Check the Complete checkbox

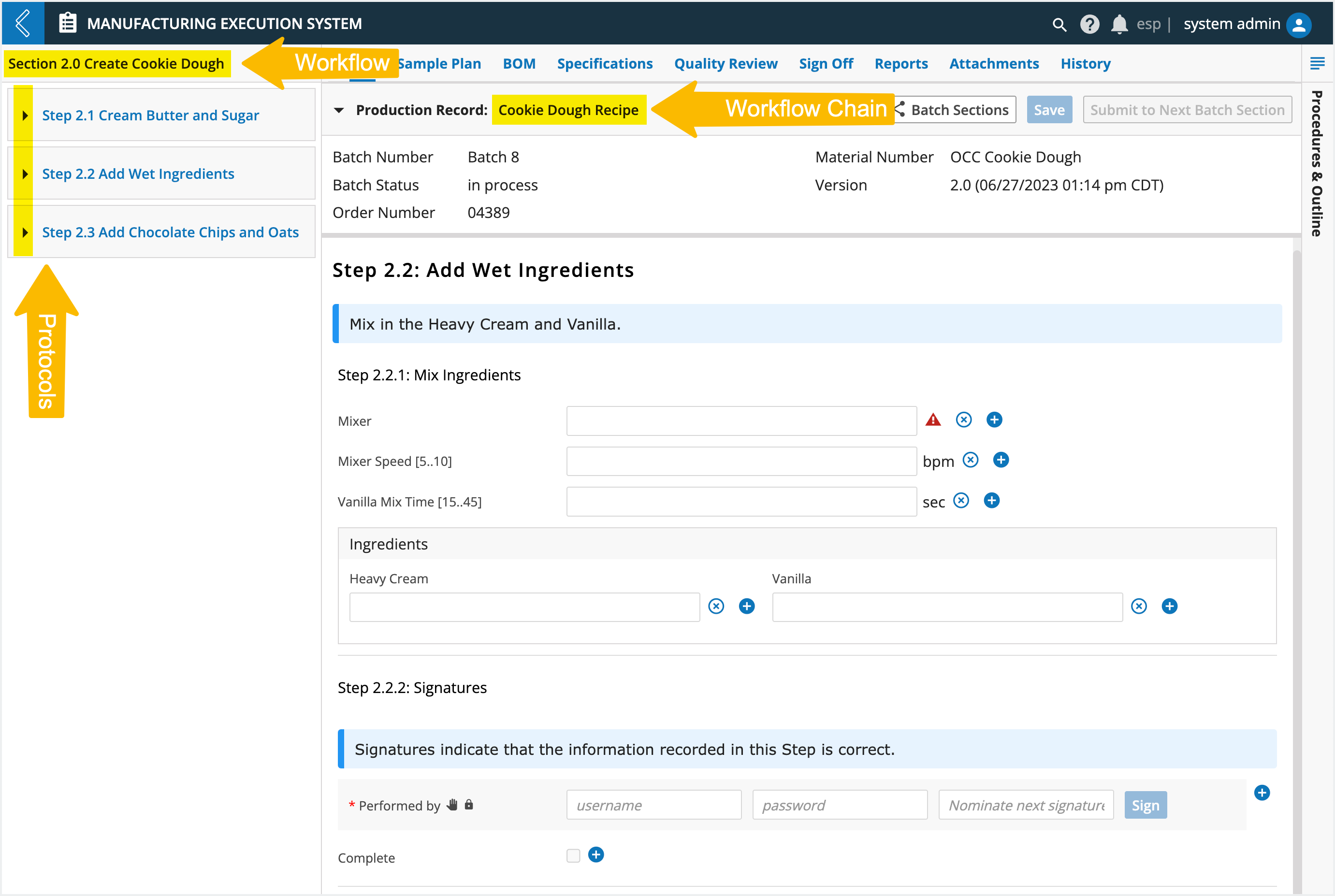[x=573, y=855]
